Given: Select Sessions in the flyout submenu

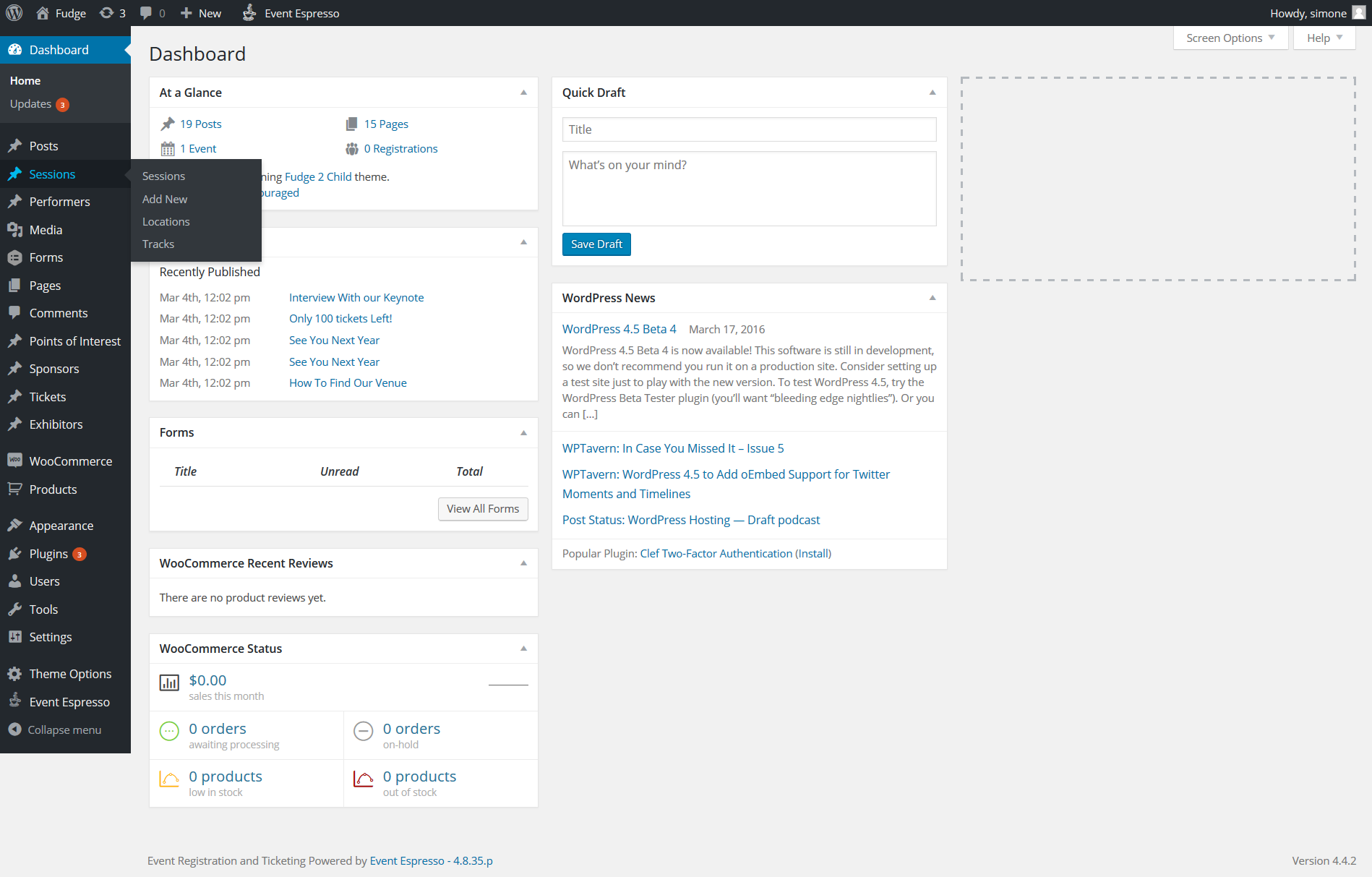Looking at the screenshot, I should [163, 176].
